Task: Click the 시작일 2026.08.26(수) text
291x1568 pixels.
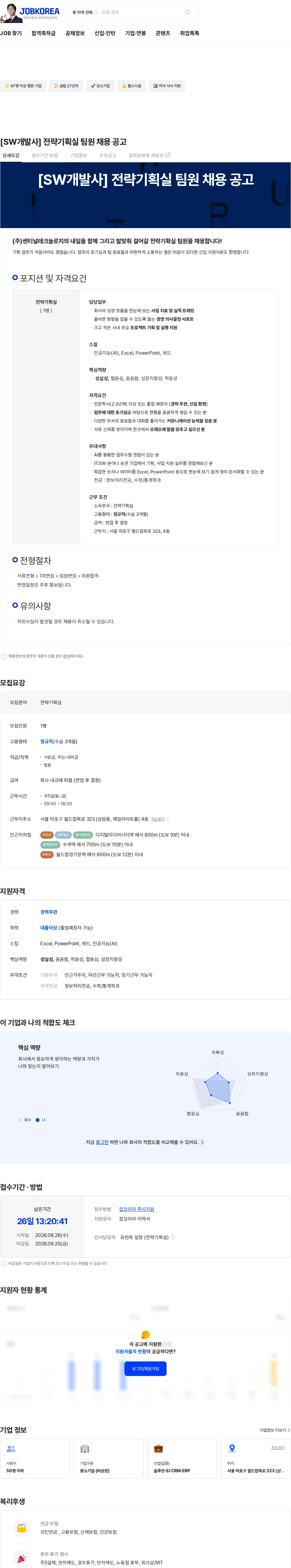Action: (x=42, y=1235)
